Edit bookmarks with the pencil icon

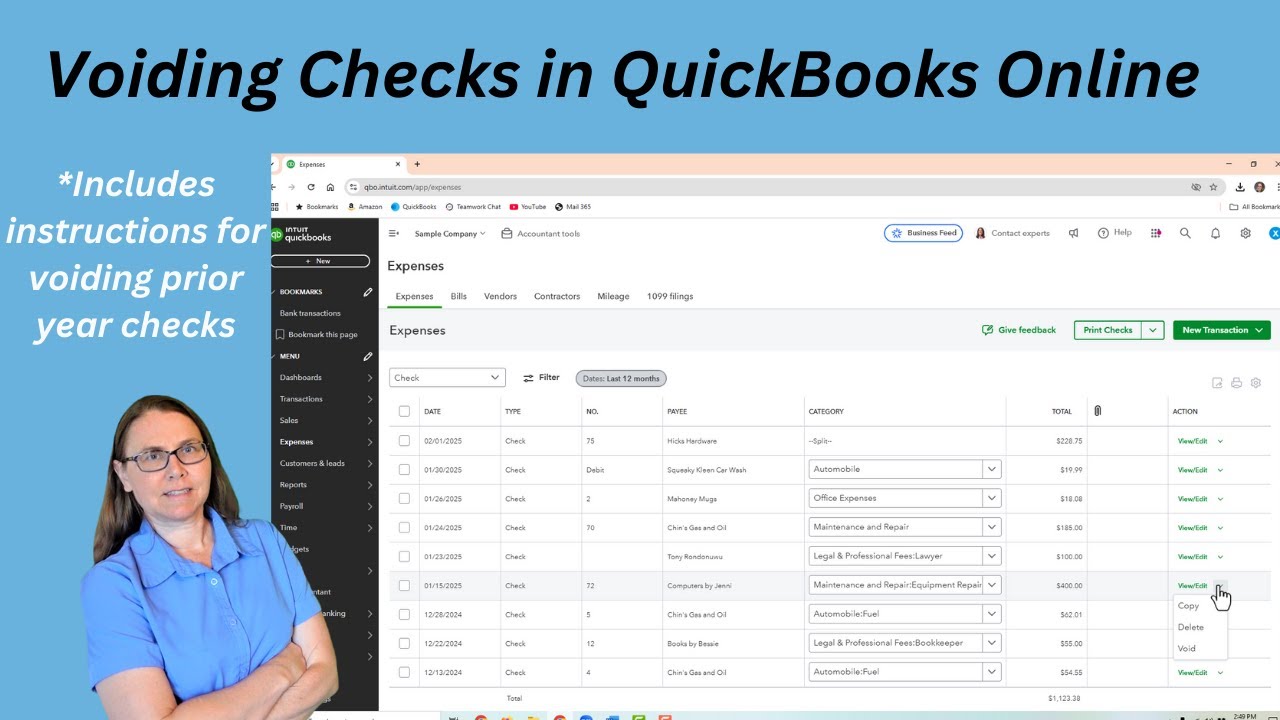click(x=367, y=292)
